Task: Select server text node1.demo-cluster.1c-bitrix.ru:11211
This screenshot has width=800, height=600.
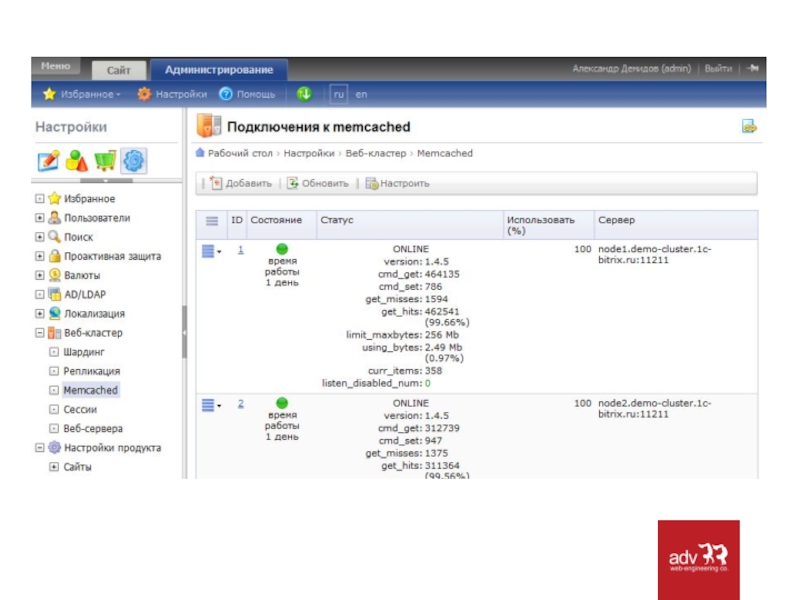Action: (x=655, y=254)
